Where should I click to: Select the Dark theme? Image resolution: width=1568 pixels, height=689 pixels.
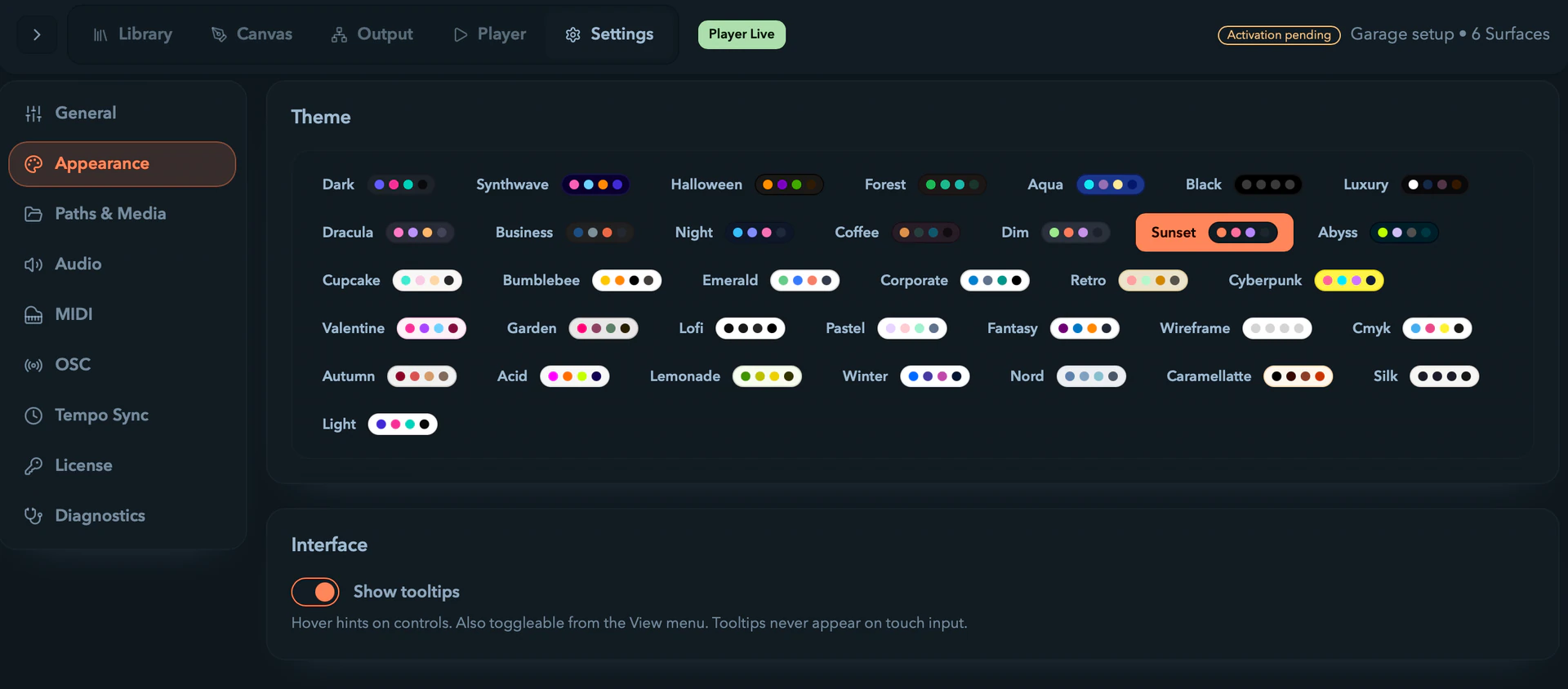(377, 184)
